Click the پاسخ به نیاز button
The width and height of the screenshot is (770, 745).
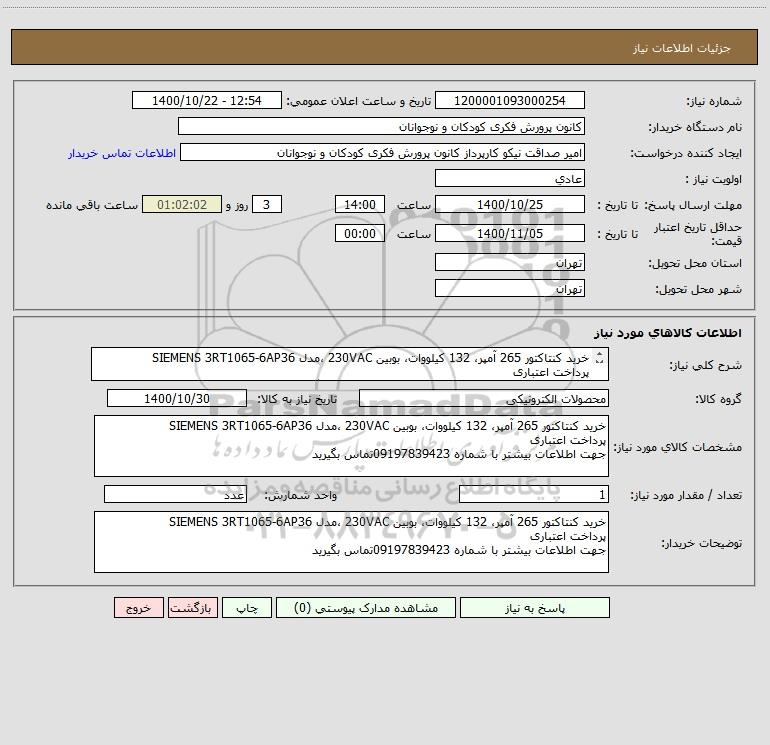[x=534, y=607]
